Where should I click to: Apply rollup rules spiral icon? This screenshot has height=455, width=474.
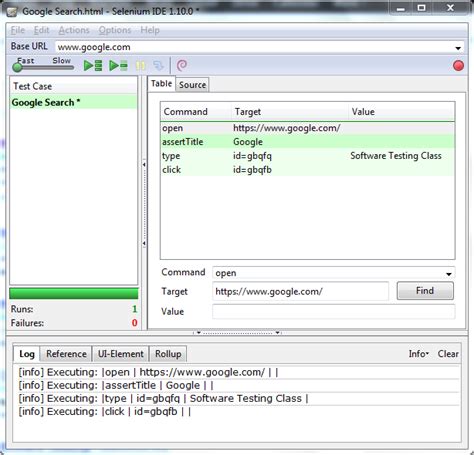pyautogui.click(x=182, y=65)
